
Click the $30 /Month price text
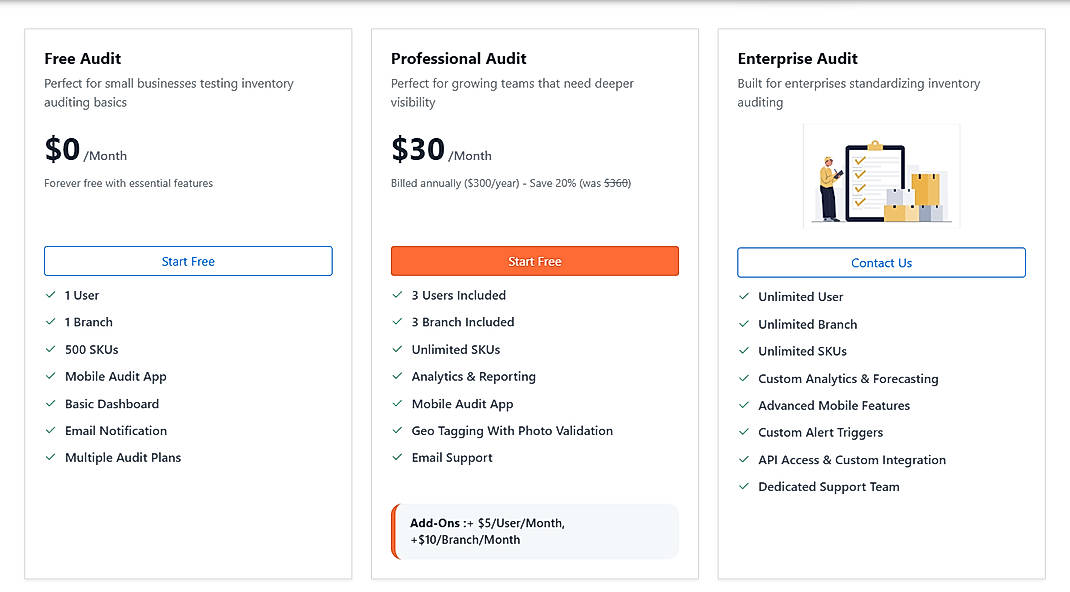tap(441, 149)
